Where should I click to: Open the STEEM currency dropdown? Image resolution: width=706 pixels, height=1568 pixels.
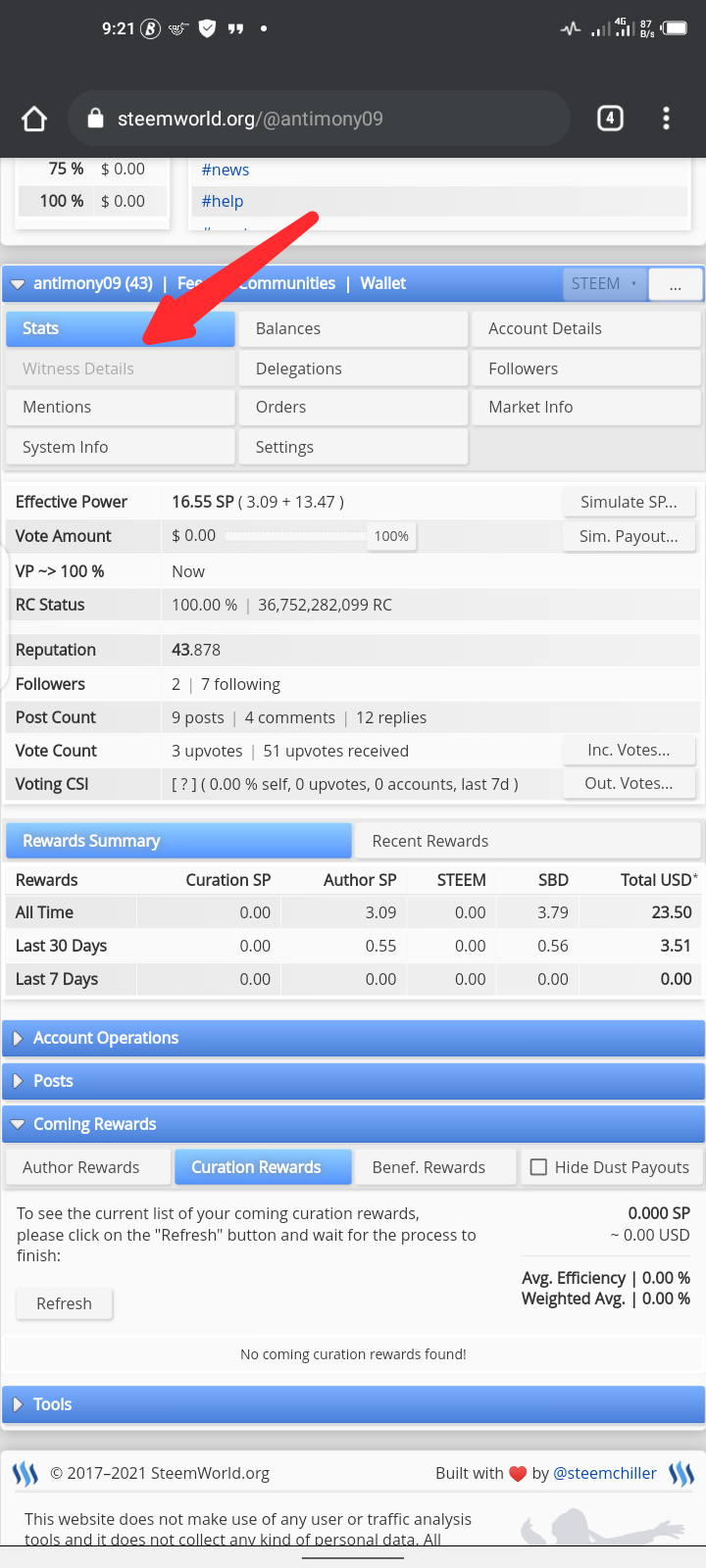tap(605, 284)
